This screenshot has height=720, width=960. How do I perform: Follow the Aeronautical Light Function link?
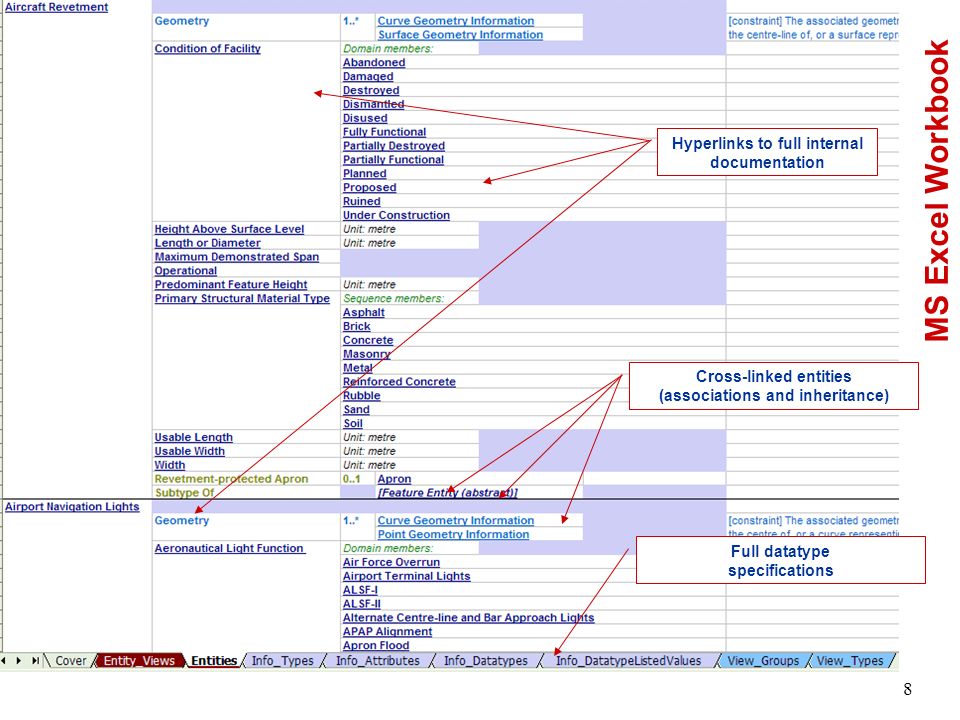pos(229,548)
